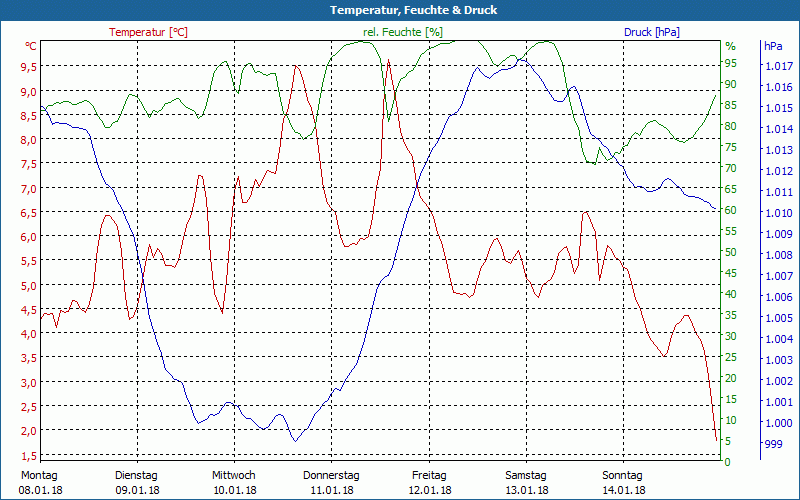The width and height of the screenshot is (800, 500).
Task: Click the 50 humidity axis value
Action: (x=731, y=252)
